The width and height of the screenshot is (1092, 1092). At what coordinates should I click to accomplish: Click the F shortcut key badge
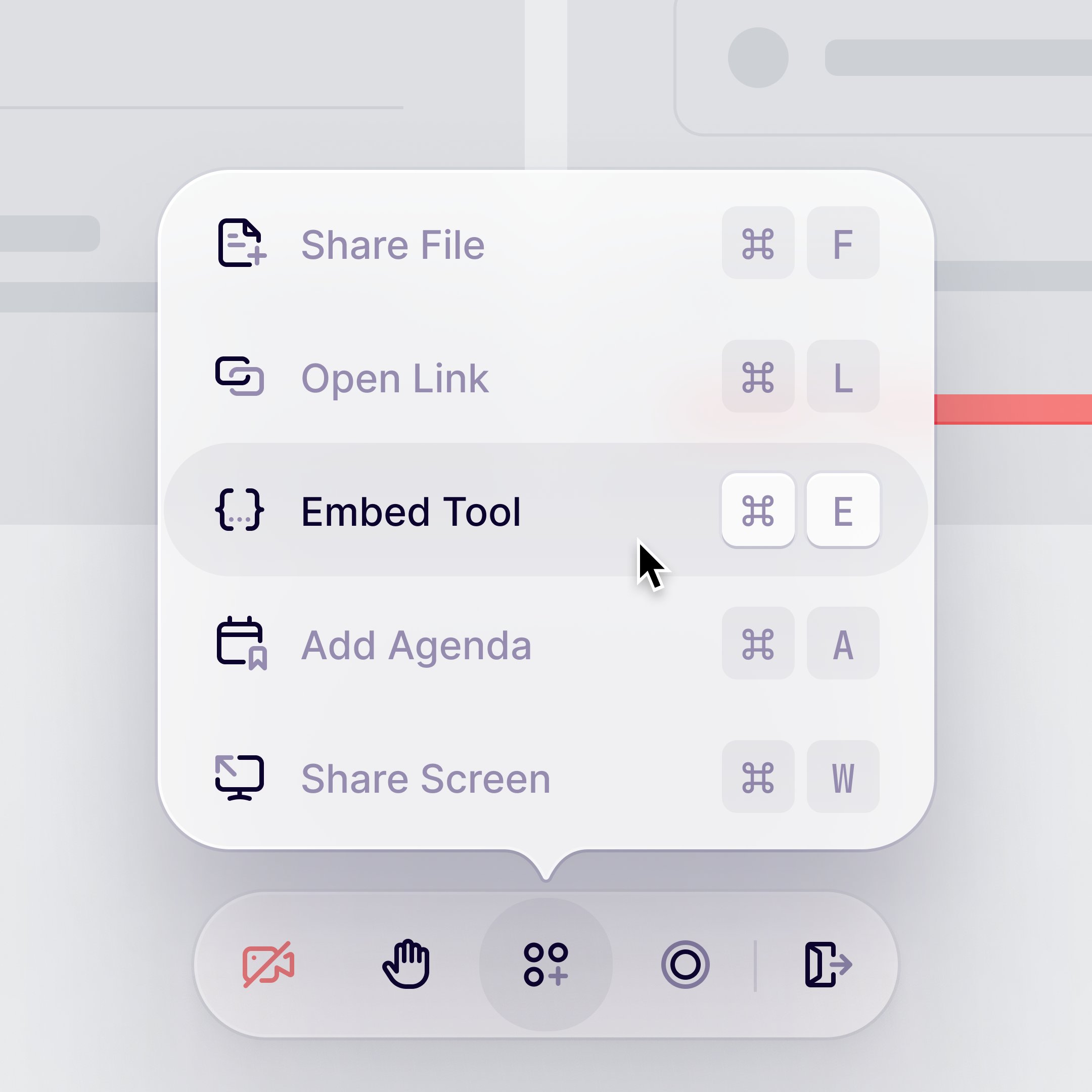843,243
